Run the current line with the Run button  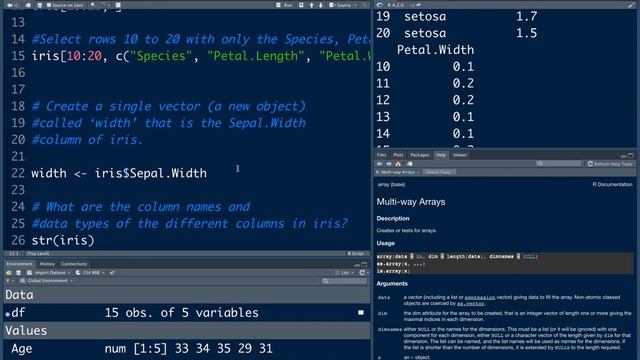click(x=284, y=5)
